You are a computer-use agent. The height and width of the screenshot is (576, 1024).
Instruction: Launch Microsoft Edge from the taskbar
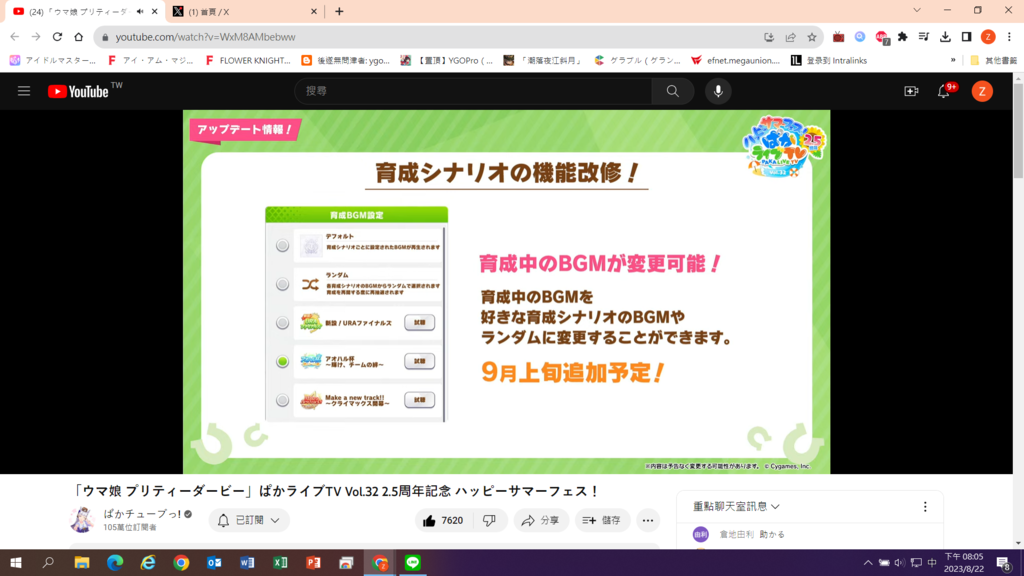115,563
